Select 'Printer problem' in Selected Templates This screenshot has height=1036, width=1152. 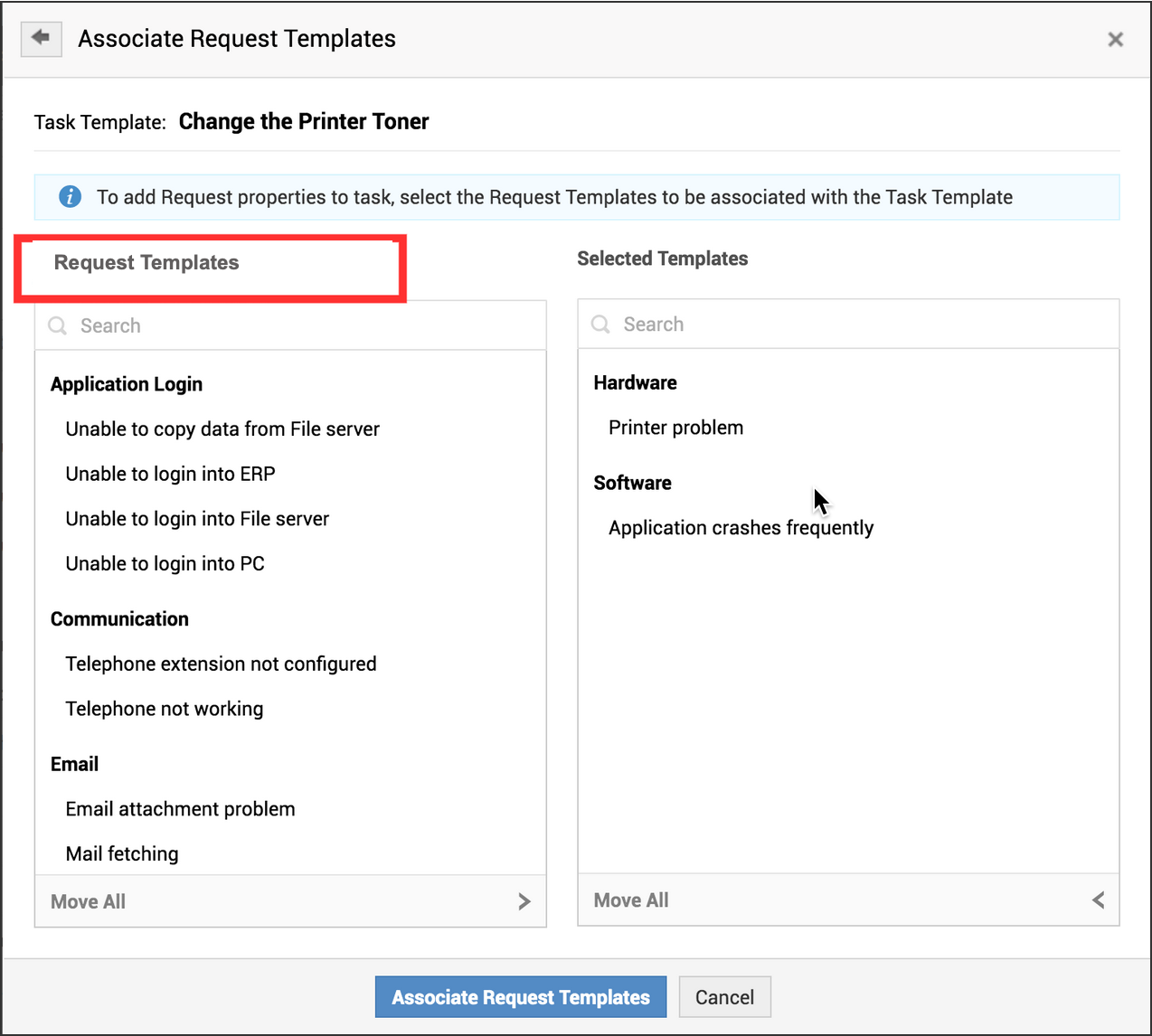675,428
